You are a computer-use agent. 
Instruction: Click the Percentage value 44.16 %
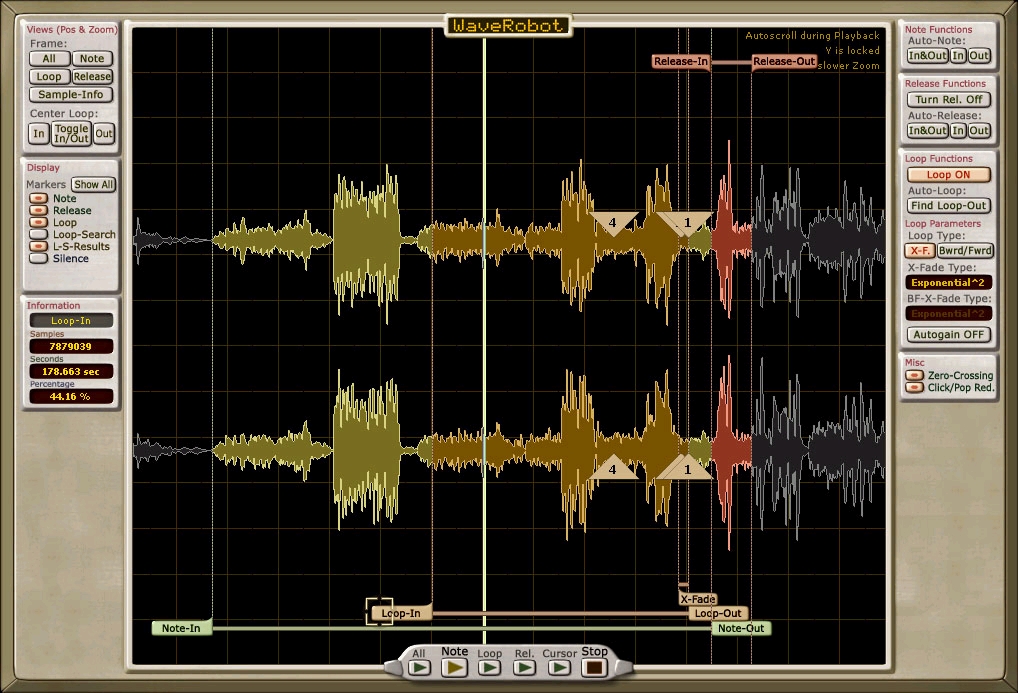[x=71, y=396]
